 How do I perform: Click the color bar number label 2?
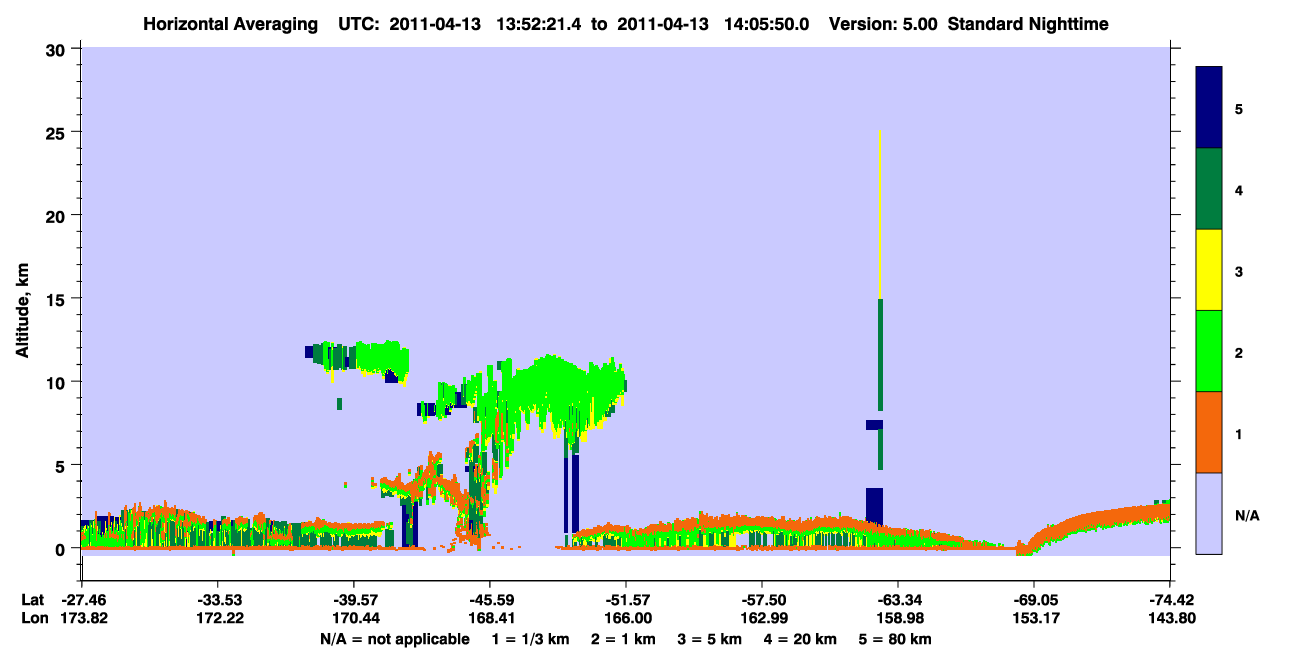point(1239,353)
